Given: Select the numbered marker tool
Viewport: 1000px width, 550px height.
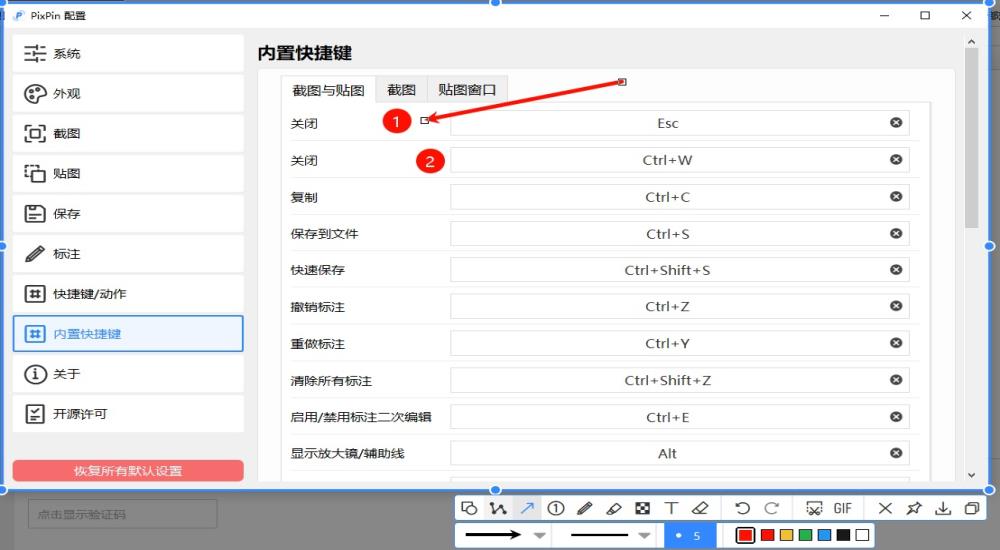Looking at the screenshot, I should 556,508.
